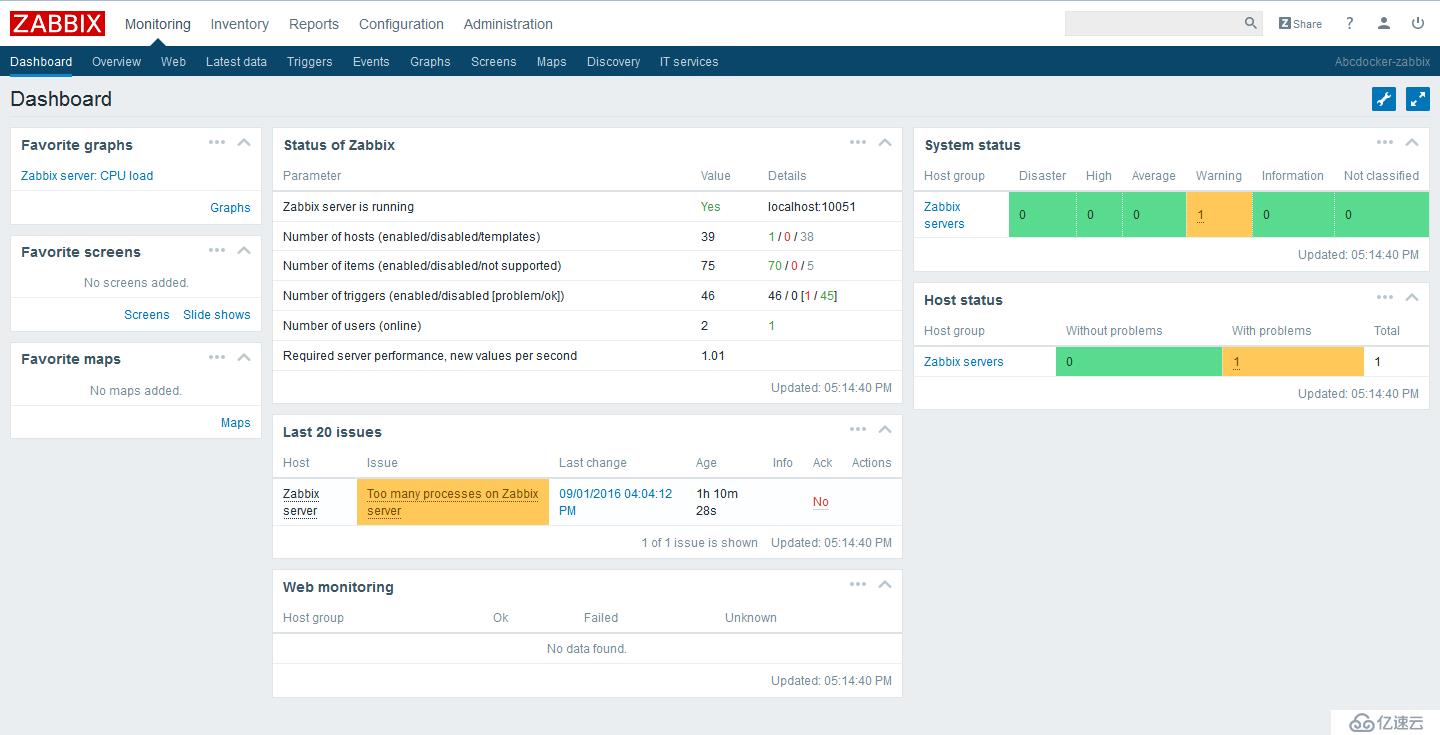Open the Inventory main menu
The width and height of the screenshot is (1440, 735).
(x=239, y=24)
